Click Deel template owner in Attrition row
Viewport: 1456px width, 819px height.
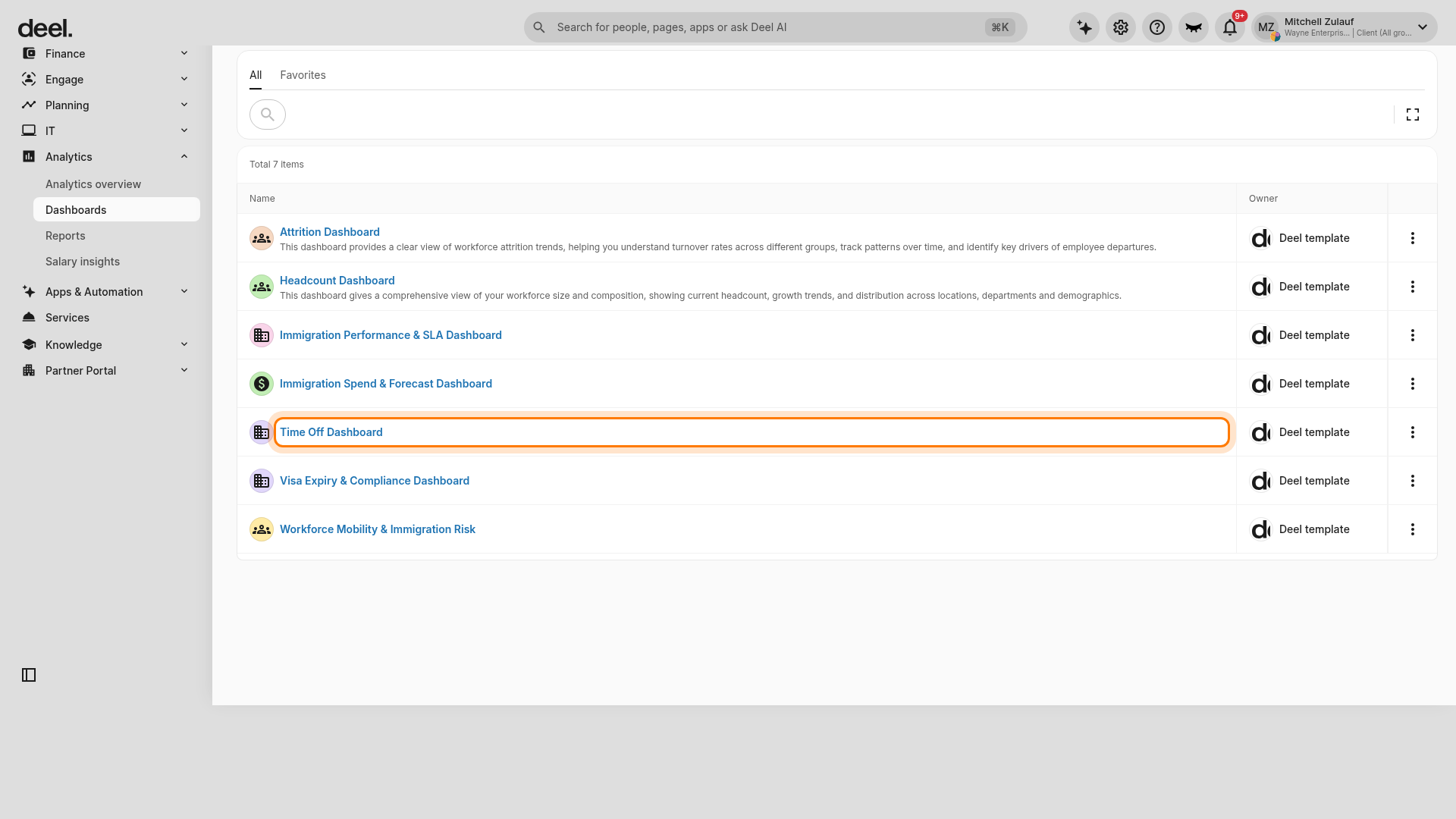coord(1314,238)
